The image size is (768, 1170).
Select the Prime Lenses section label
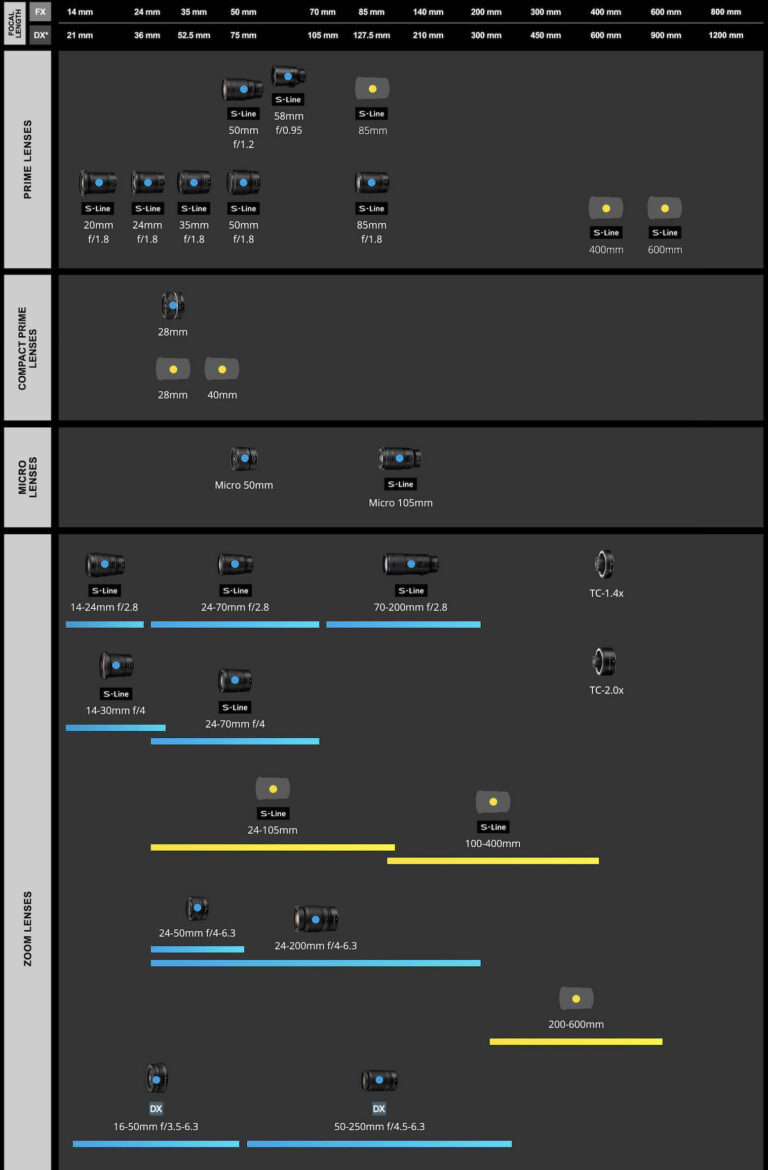click(x=28, y=160)
